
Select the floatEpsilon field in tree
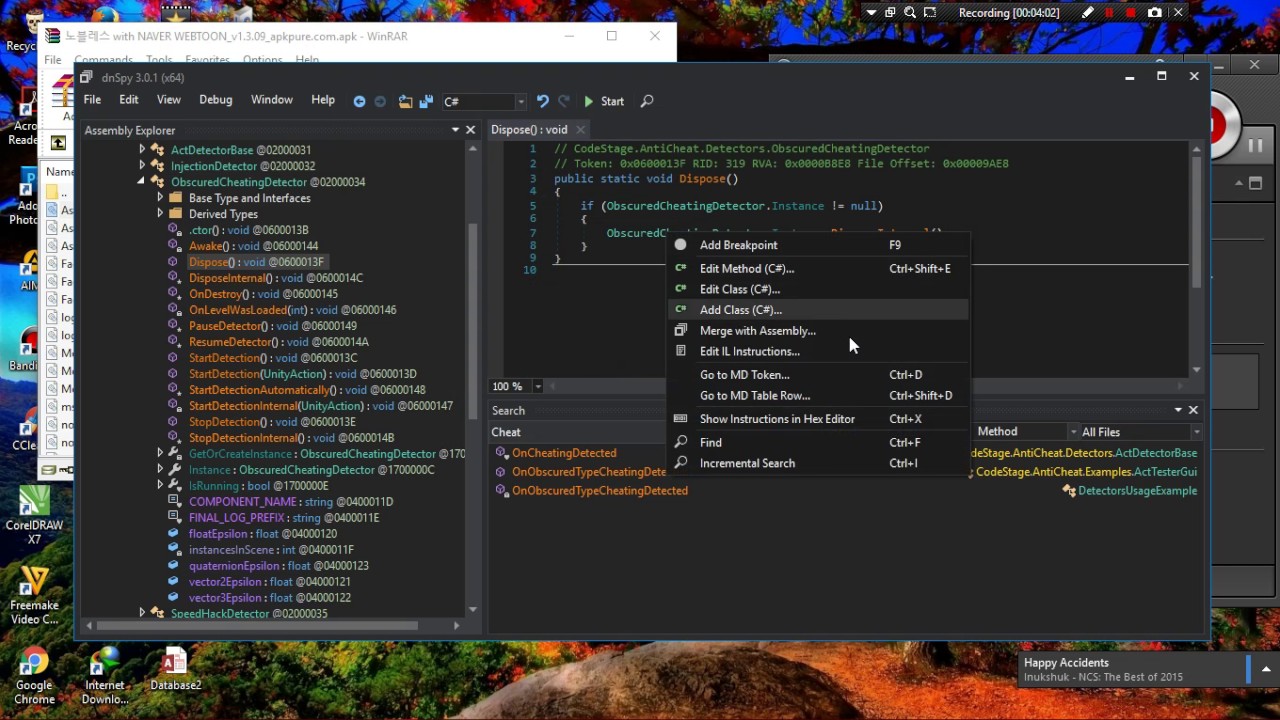pos(263,534)
